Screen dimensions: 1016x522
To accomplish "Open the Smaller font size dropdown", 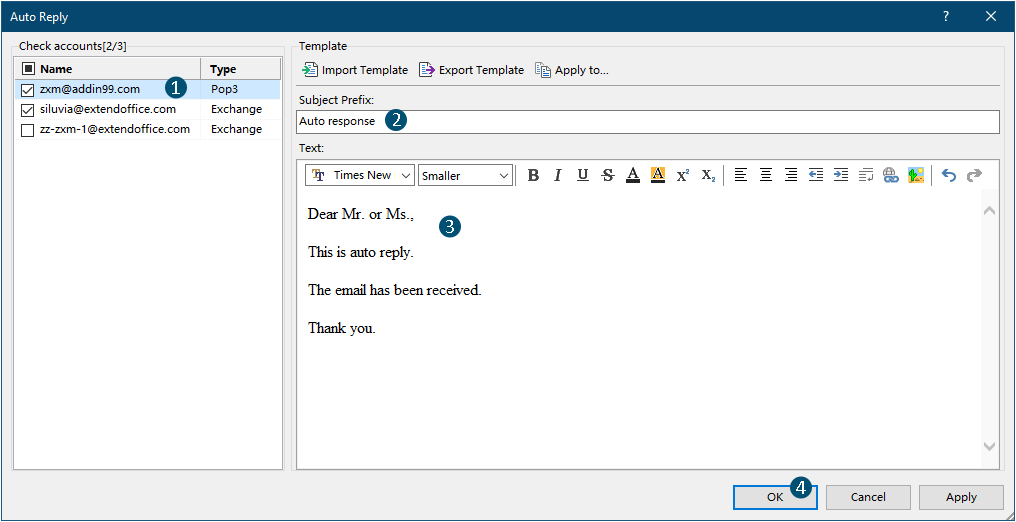I will (465, 175).
